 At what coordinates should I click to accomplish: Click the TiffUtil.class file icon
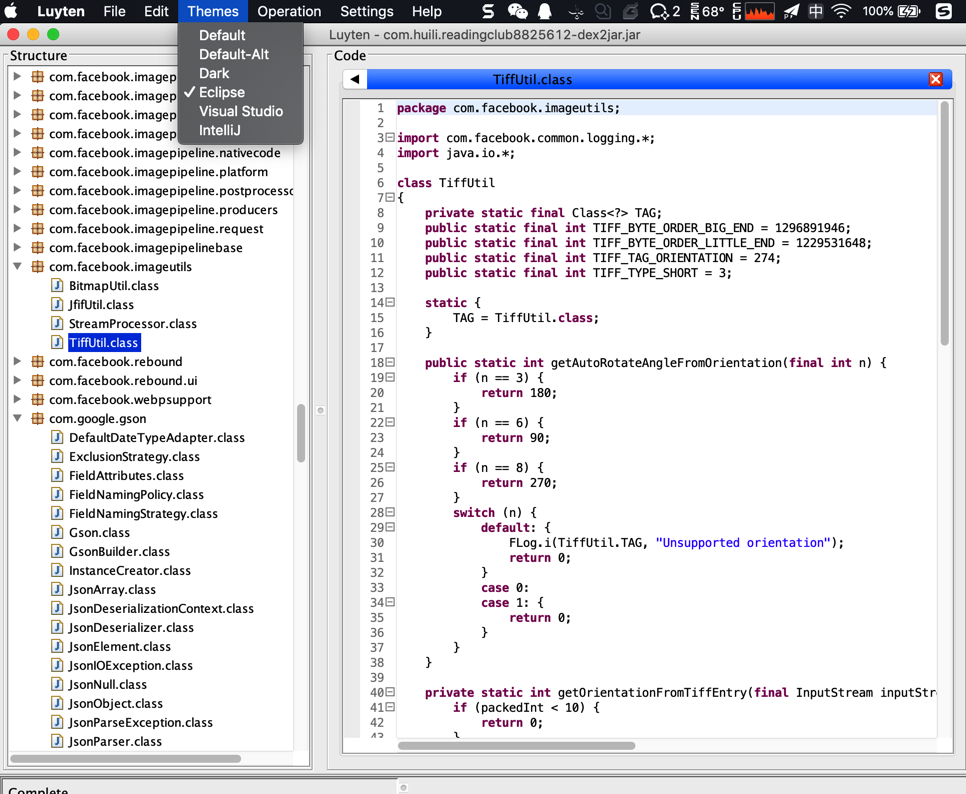(57, 342)
